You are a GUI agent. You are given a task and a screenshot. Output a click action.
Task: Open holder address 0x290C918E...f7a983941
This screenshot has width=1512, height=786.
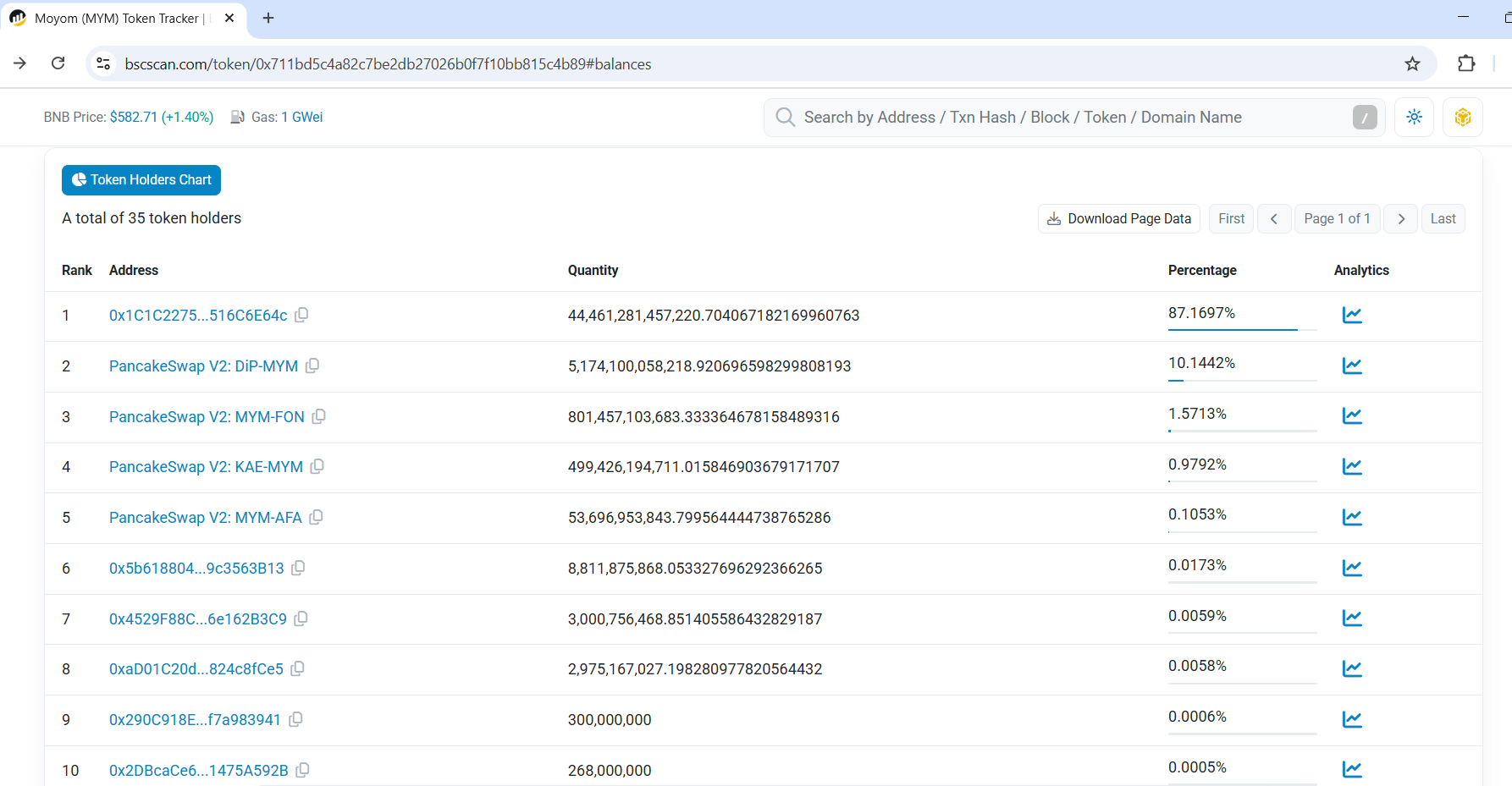point(195,720)
